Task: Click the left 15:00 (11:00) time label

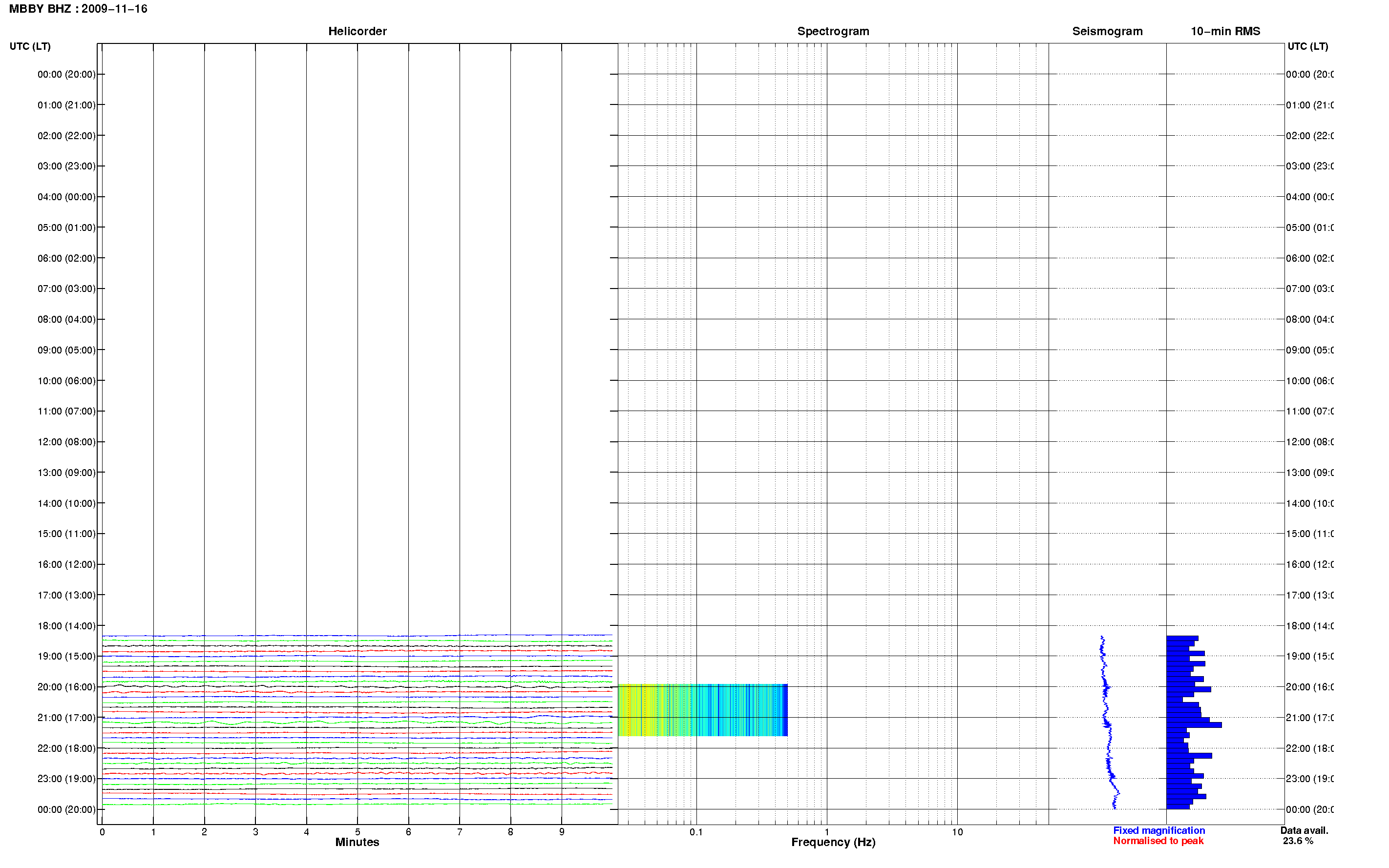Action: click(66, 534)
